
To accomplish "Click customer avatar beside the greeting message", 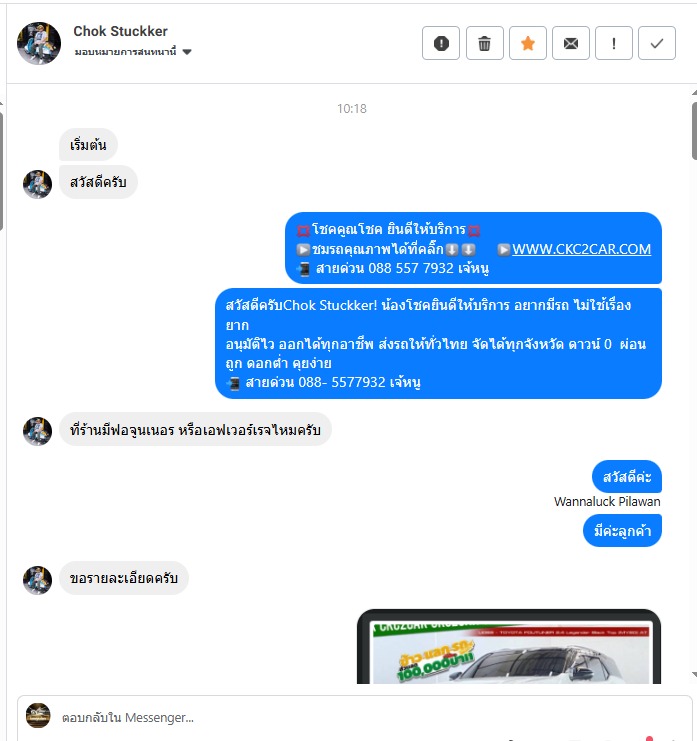I will (x=37, y=184).
